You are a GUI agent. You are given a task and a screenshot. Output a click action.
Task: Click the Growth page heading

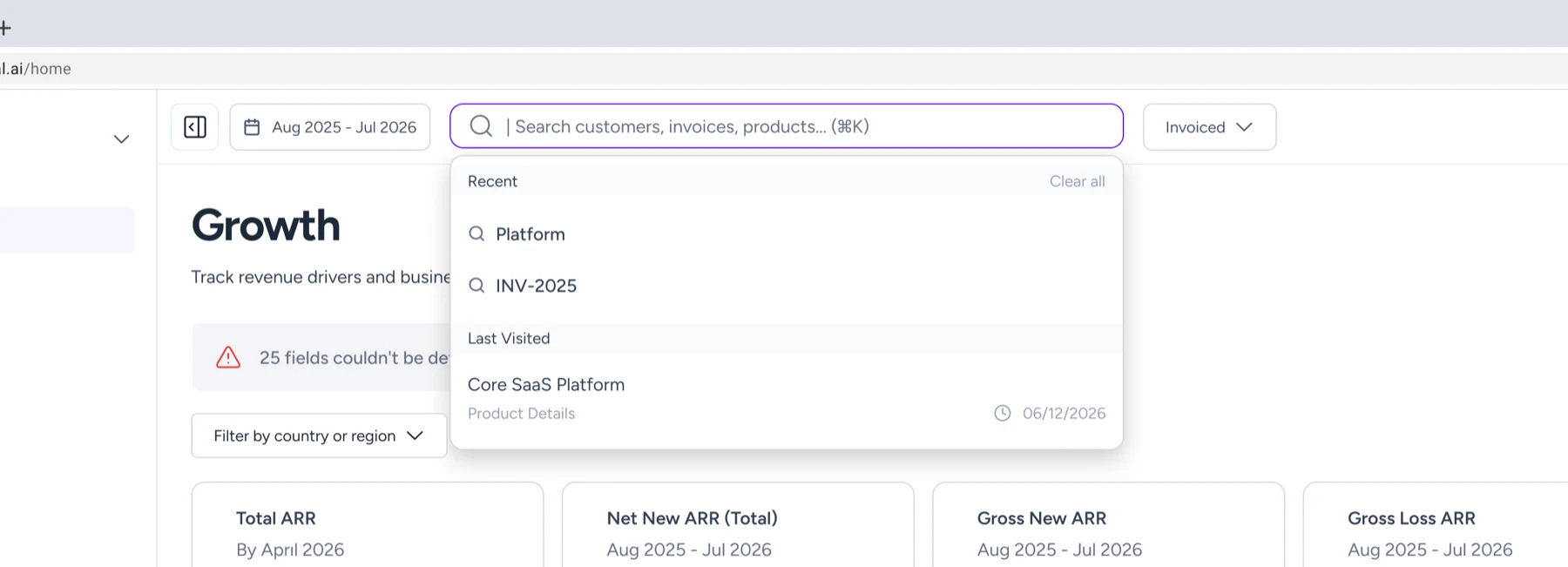coord(266,226)
